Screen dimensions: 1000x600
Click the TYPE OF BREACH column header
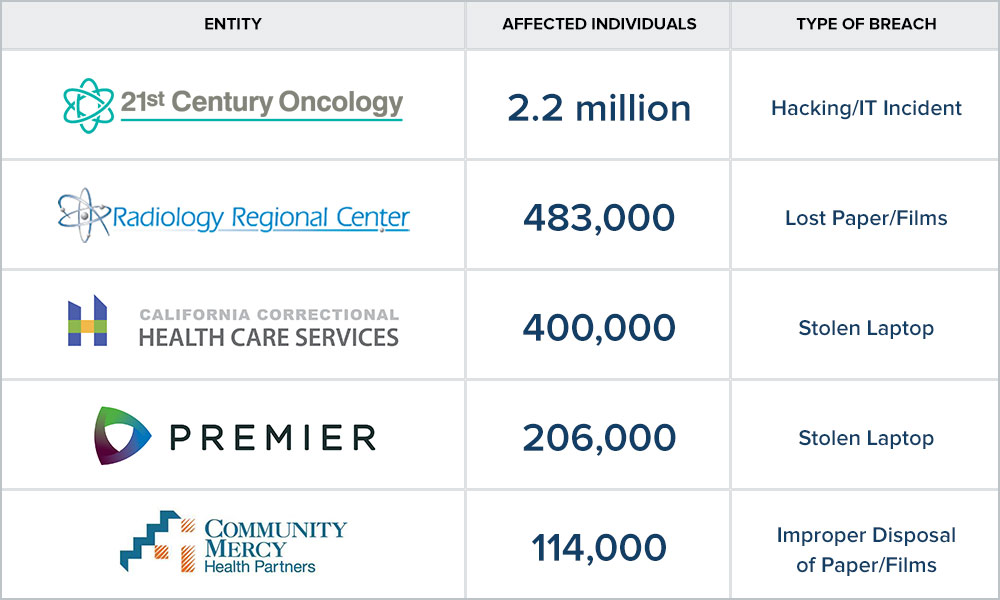866,24
